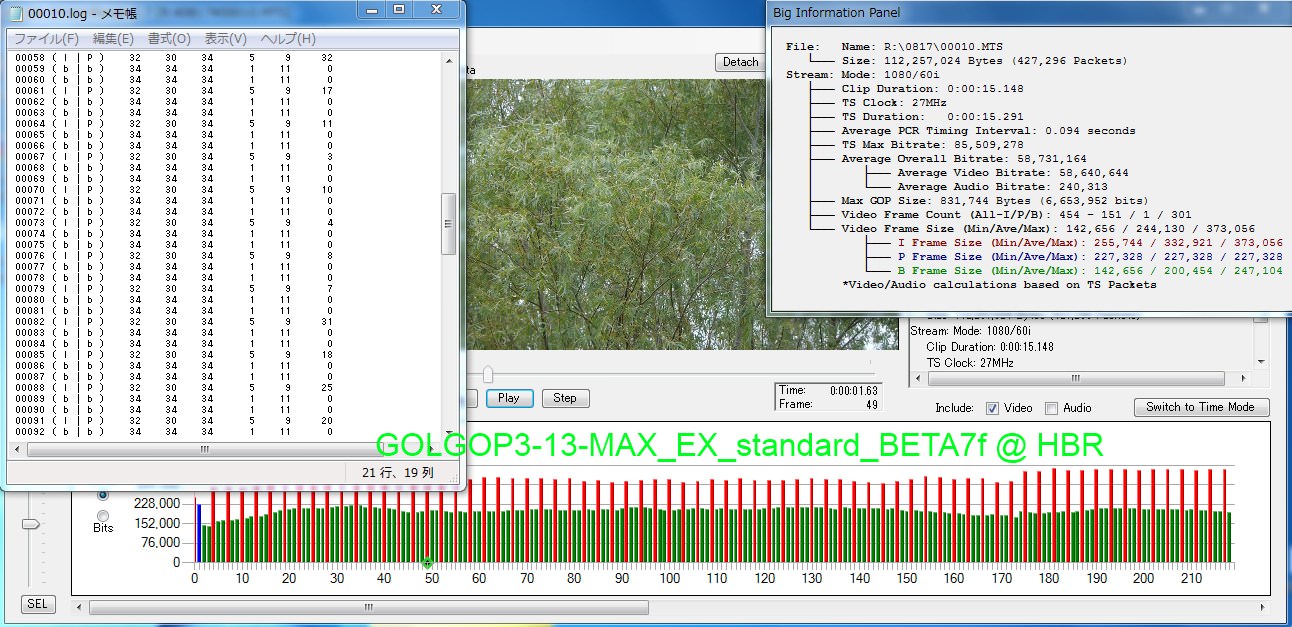Screen dimensions: 1292x627
Task: Click the down arrow in stream info panel
Action: [x=1260, y=362]
